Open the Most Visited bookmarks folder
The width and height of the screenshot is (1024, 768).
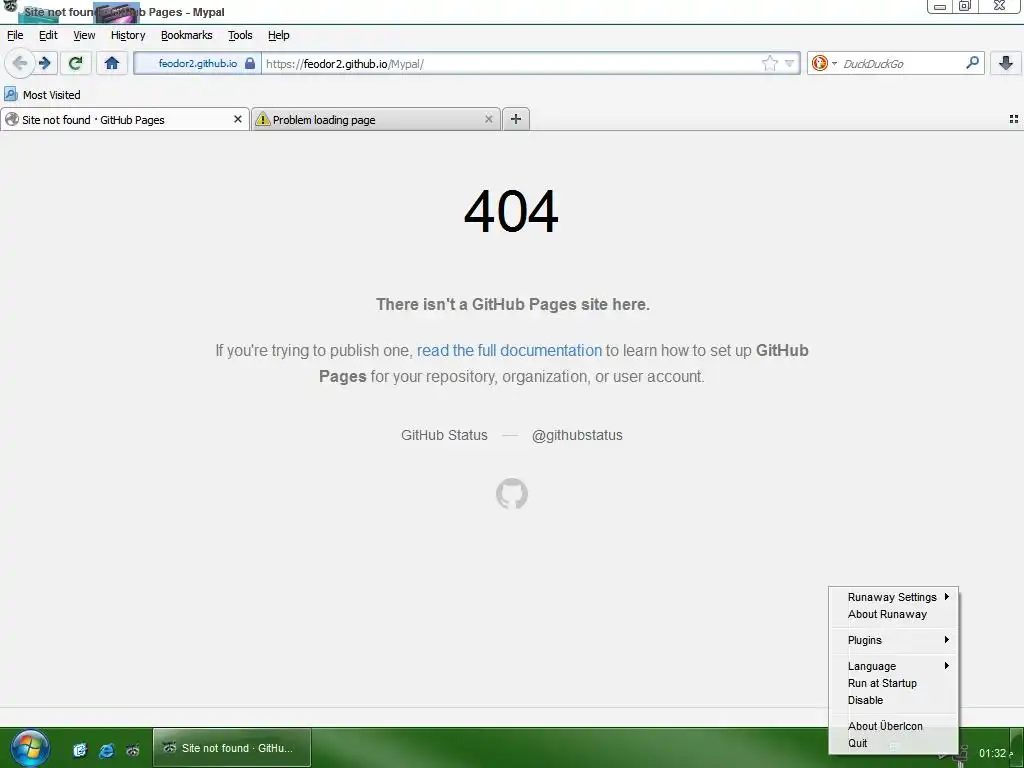[42, 95]
